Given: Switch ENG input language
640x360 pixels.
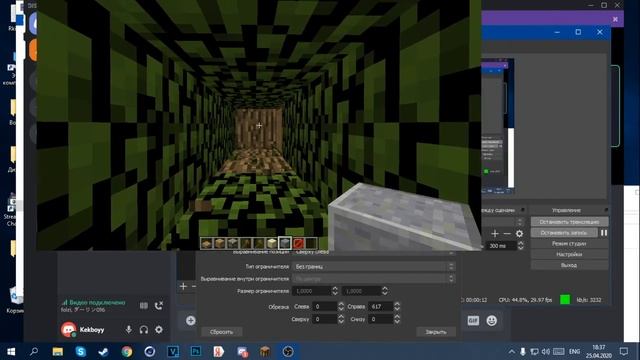Looking at the screenshot, I should [x=574, y=351].
